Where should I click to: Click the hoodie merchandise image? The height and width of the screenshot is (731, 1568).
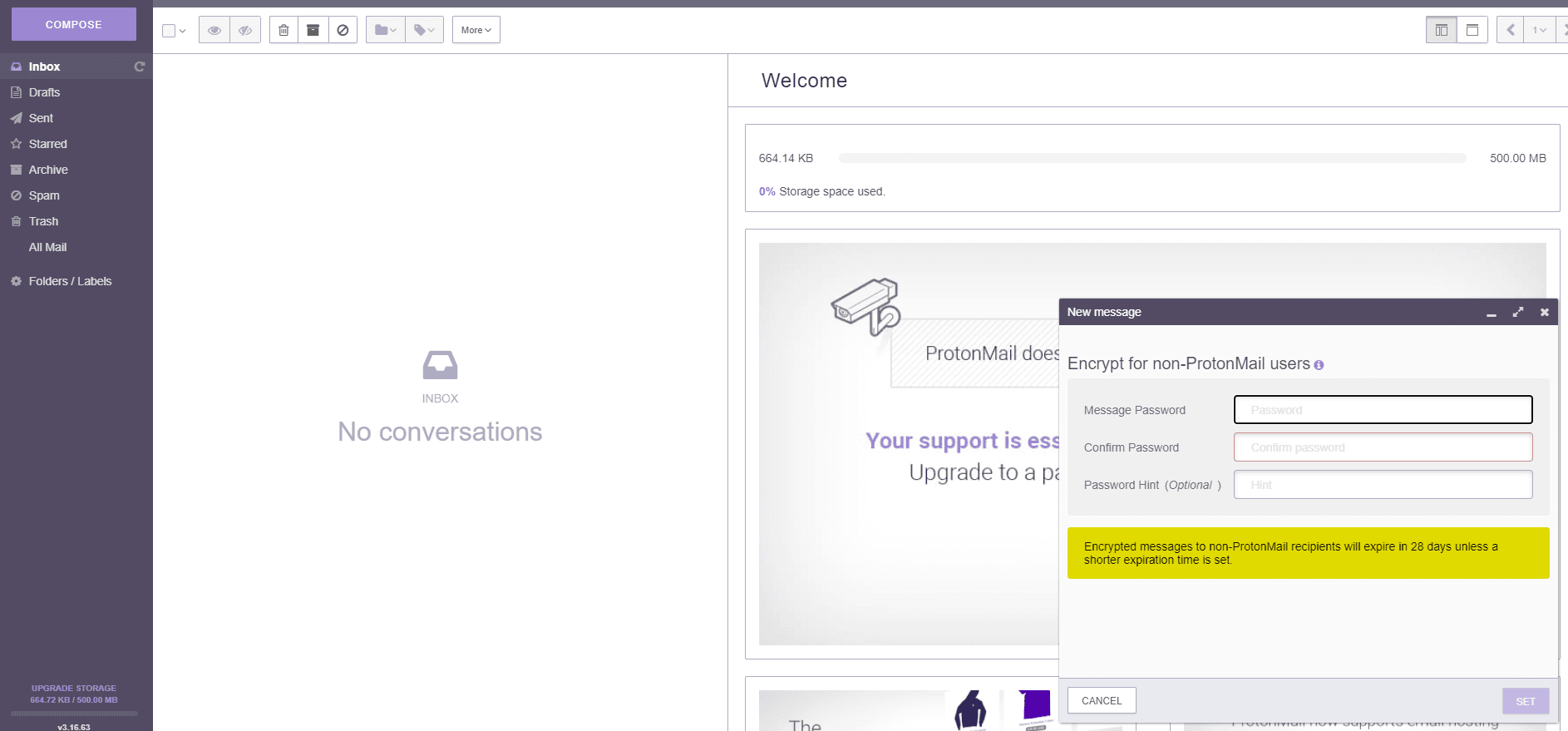coord(970,710)
